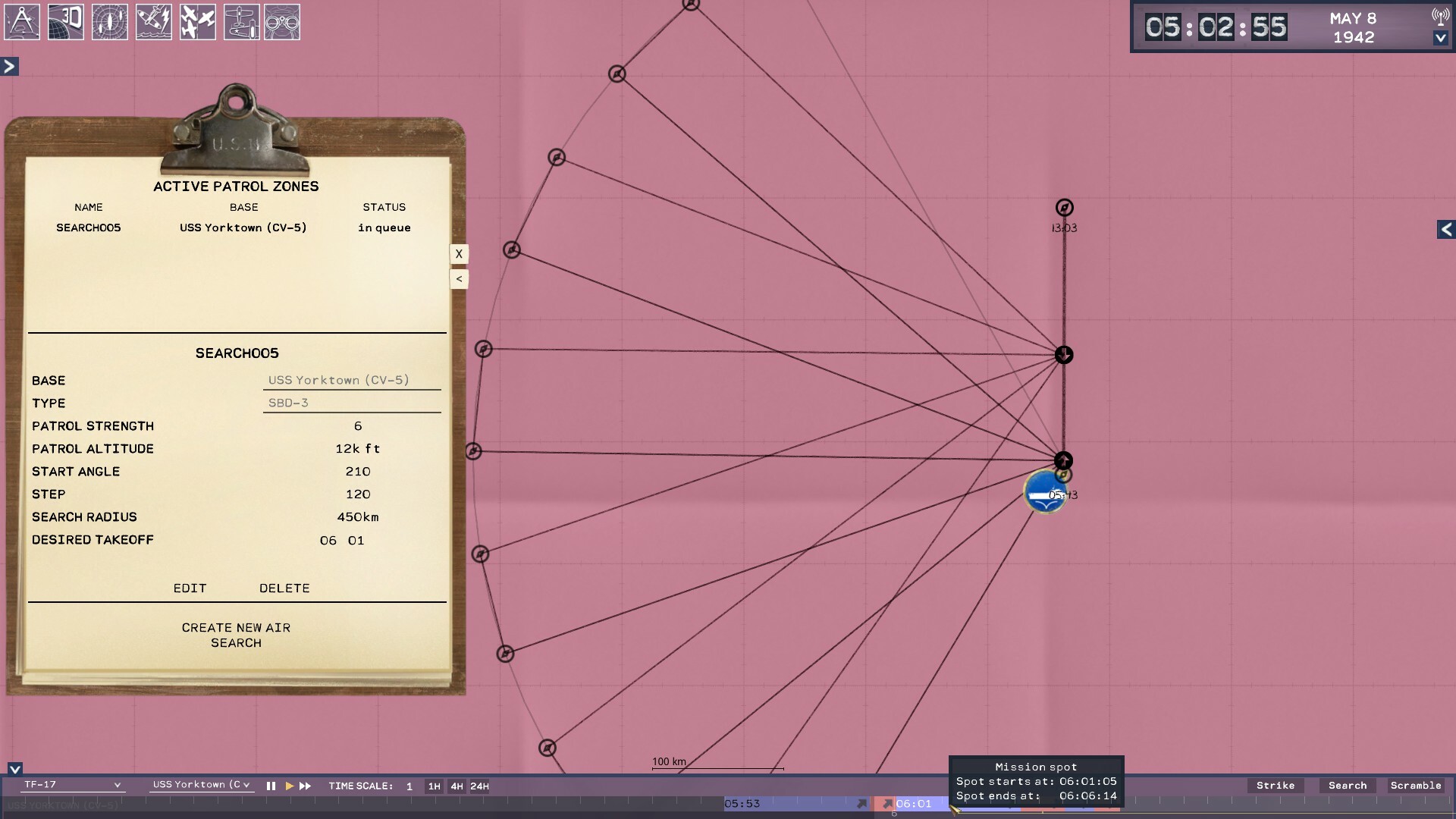Edit the SEARCH005 patrol zone
The width and height of the screenshot is (1456, 819).
pyautogui.click(x=190, y=588)
